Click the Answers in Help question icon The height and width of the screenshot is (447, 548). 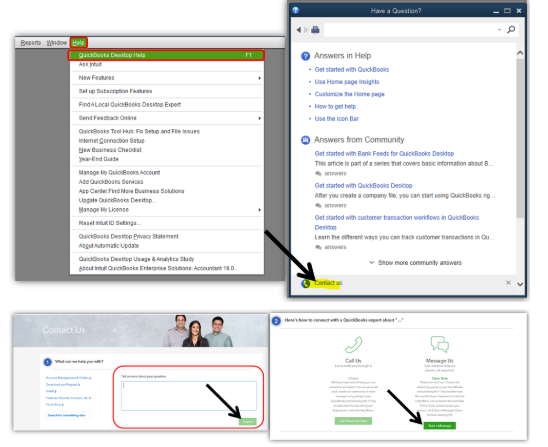tap(305, 56)
